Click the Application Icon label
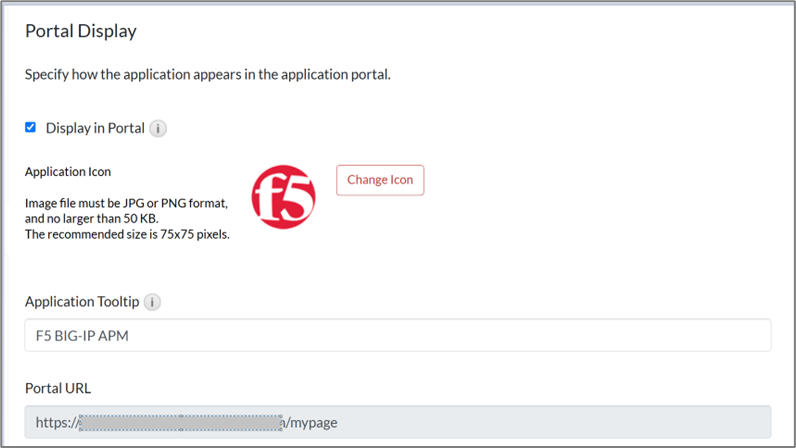This screenshot has width=796, height=448. (x=68, y=172)
